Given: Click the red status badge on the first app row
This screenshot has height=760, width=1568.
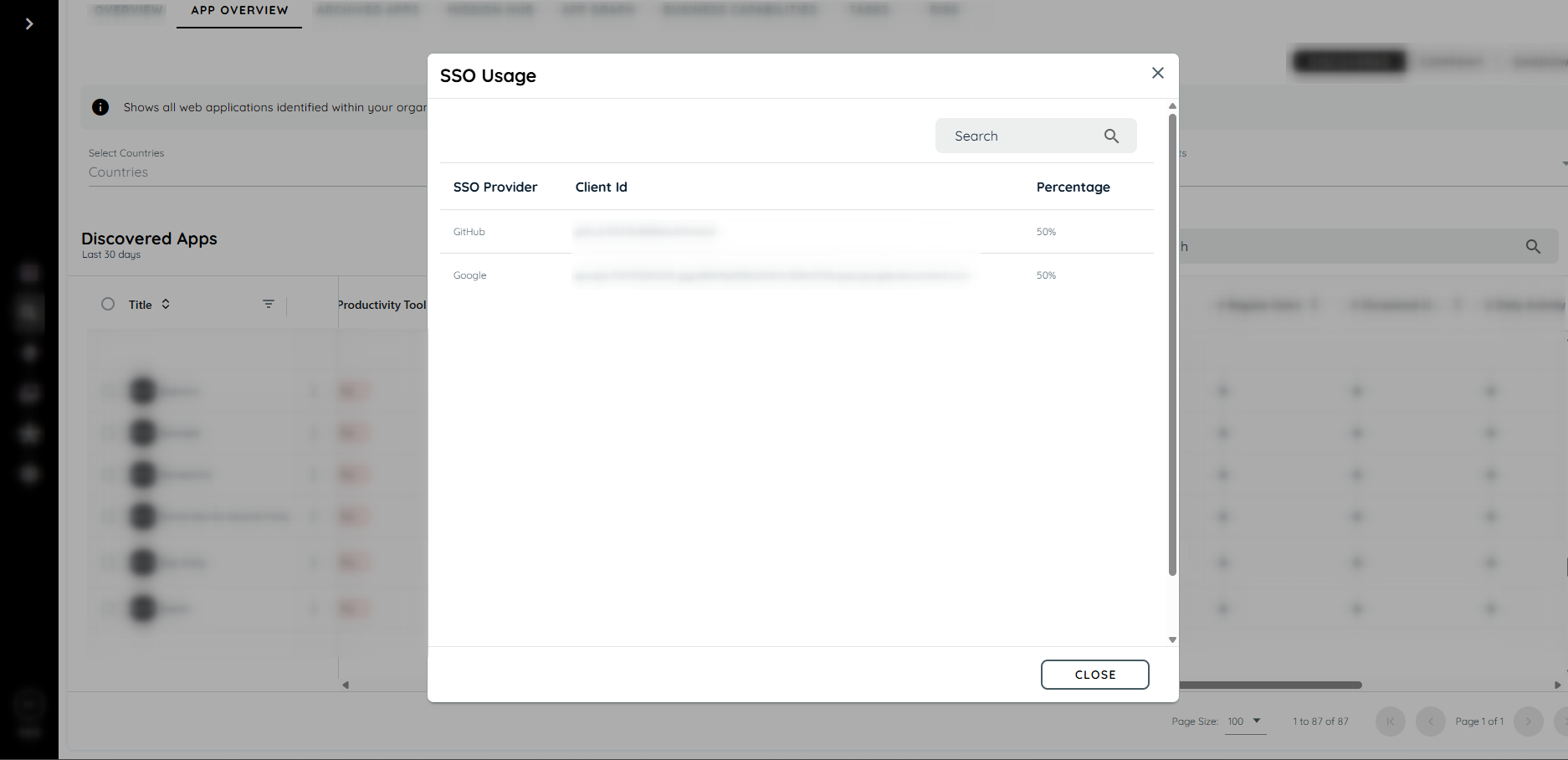Looking at the screenshot, I should (354, 390).
